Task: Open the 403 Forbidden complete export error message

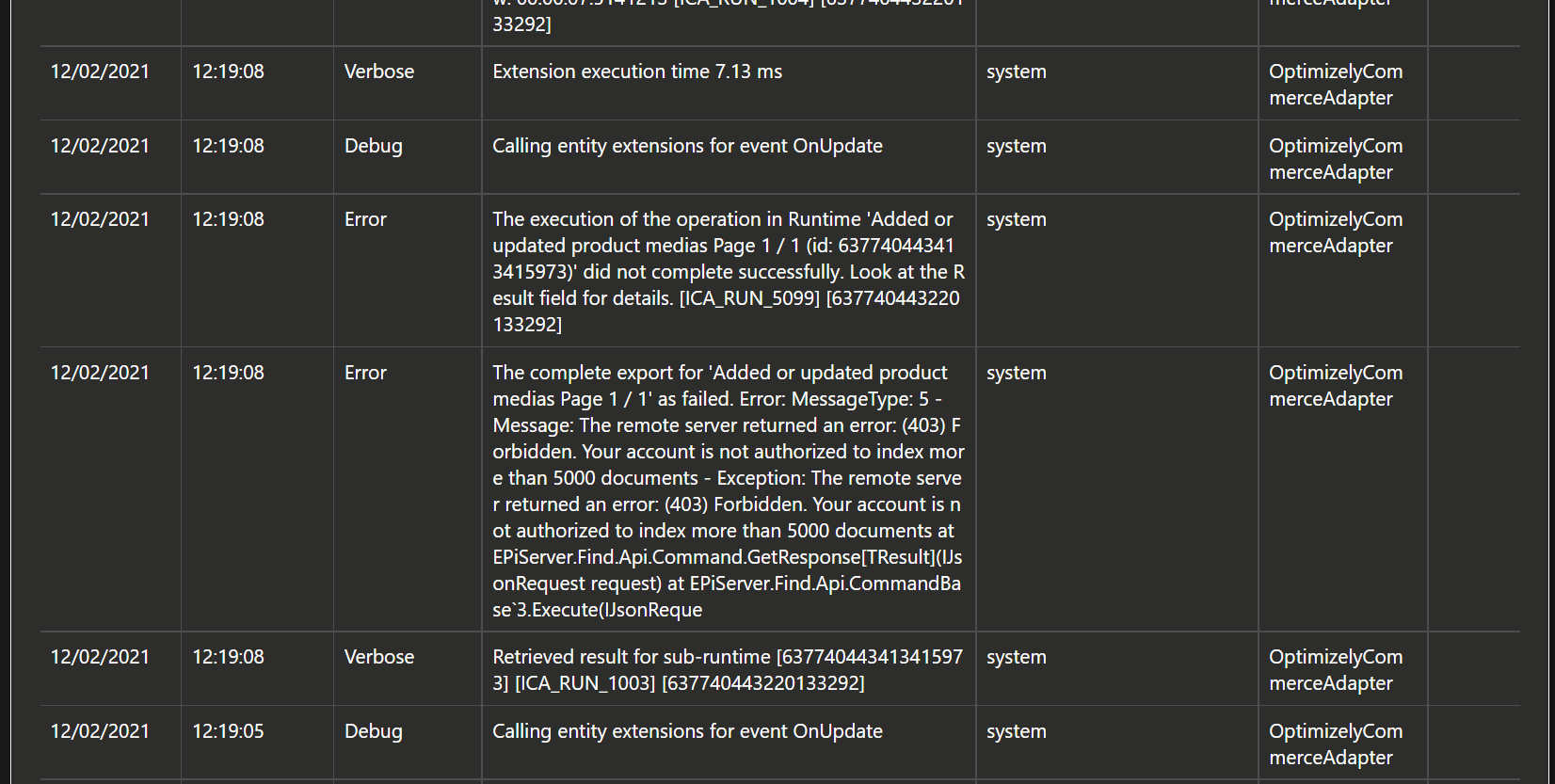Action: 729,491
